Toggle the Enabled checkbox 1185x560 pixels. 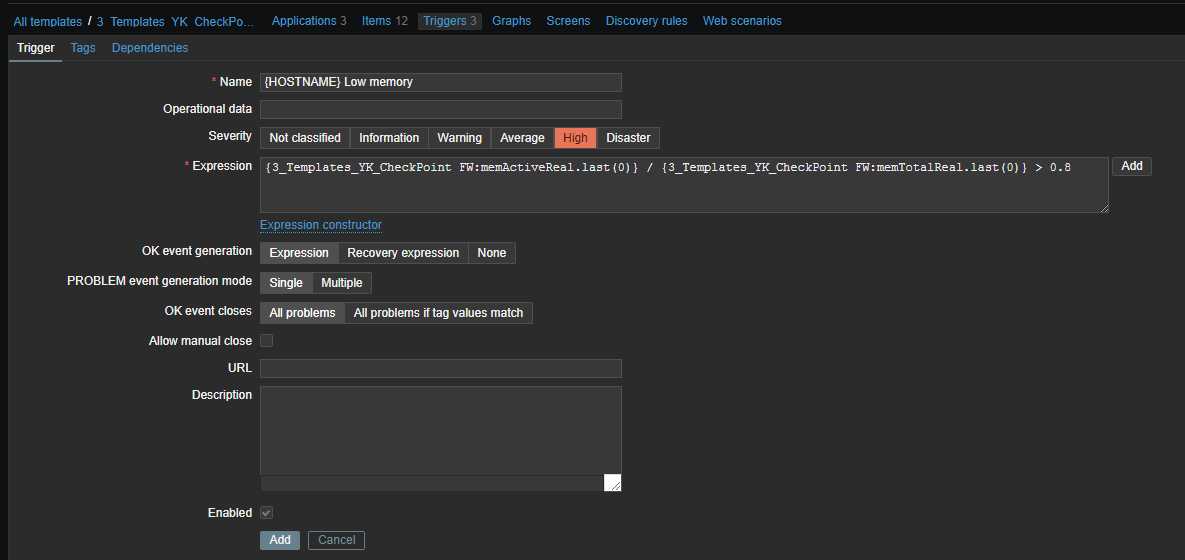click(x=266, y=513)
